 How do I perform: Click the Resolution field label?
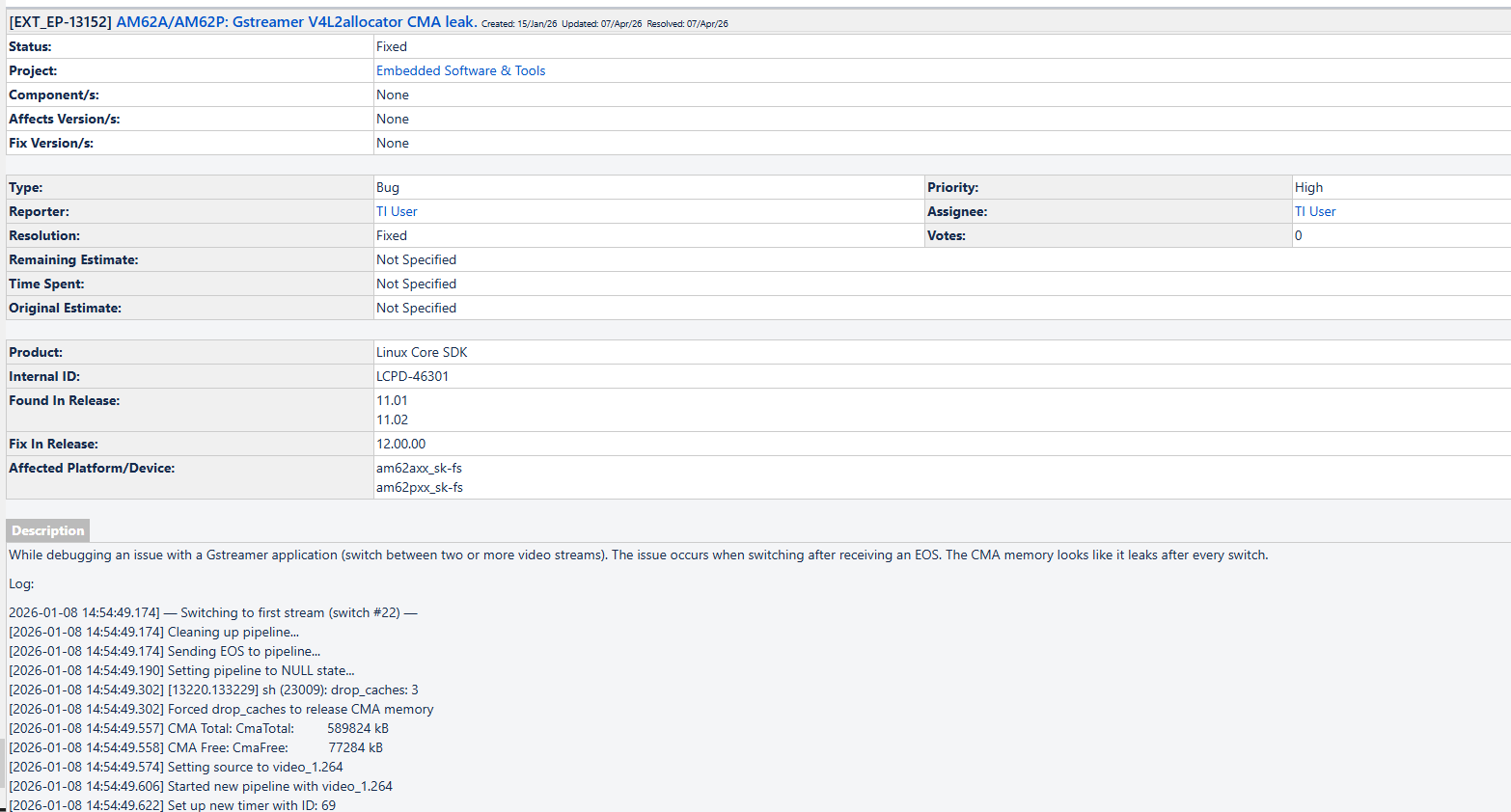tap(44, 235)
